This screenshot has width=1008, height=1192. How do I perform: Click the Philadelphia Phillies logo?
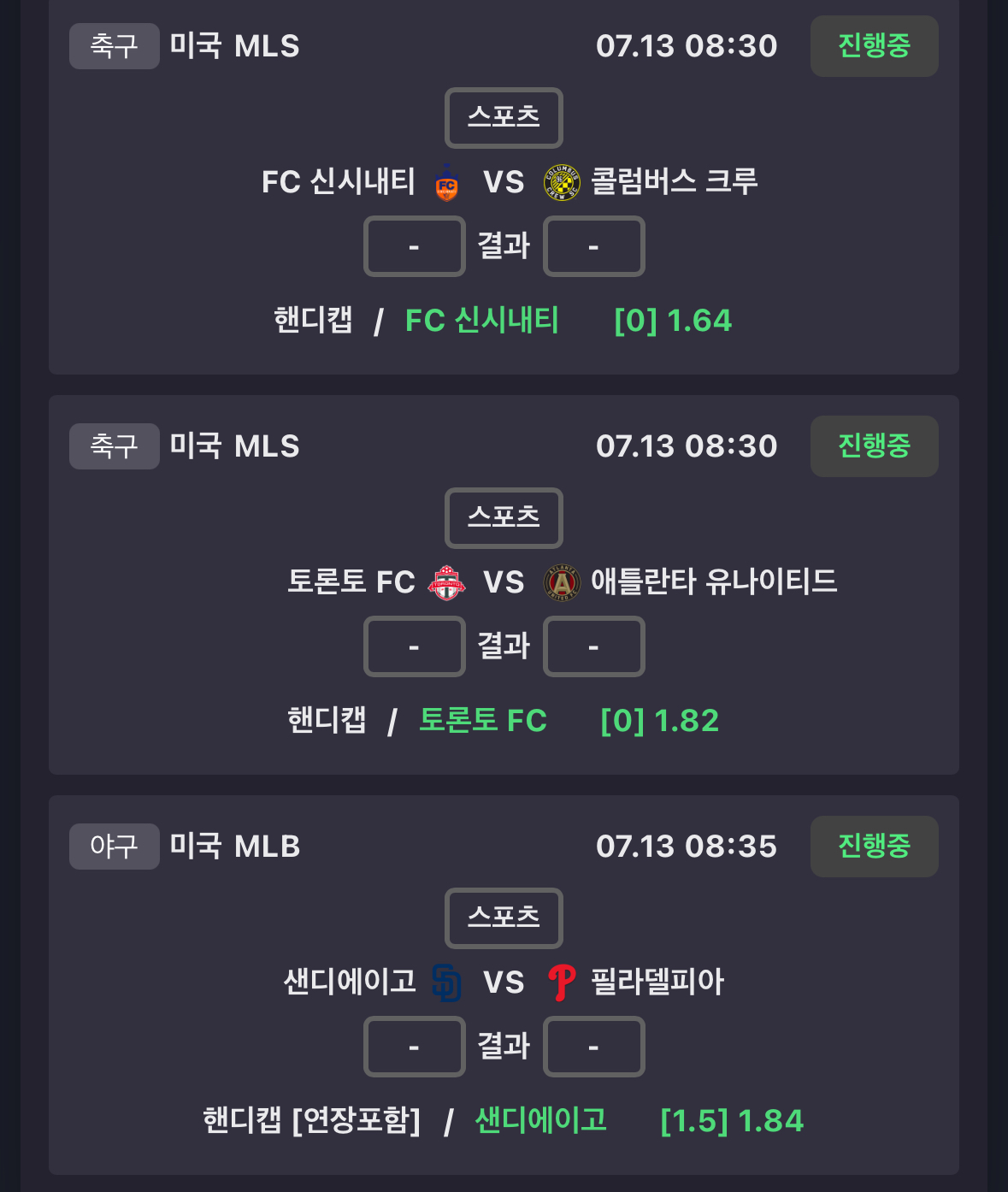coord(562,983)
